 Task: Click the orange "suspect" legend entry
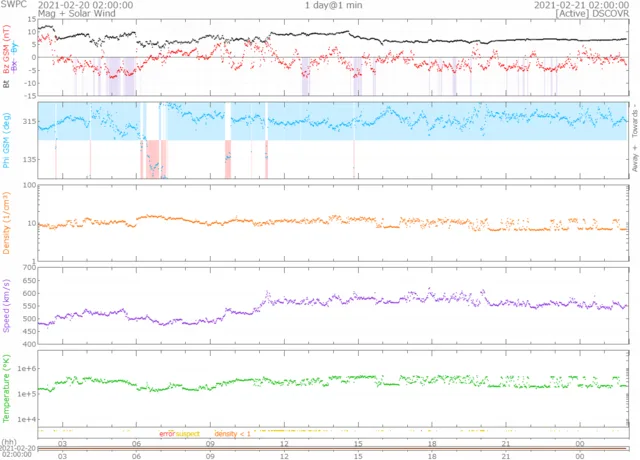click(188, 433)
